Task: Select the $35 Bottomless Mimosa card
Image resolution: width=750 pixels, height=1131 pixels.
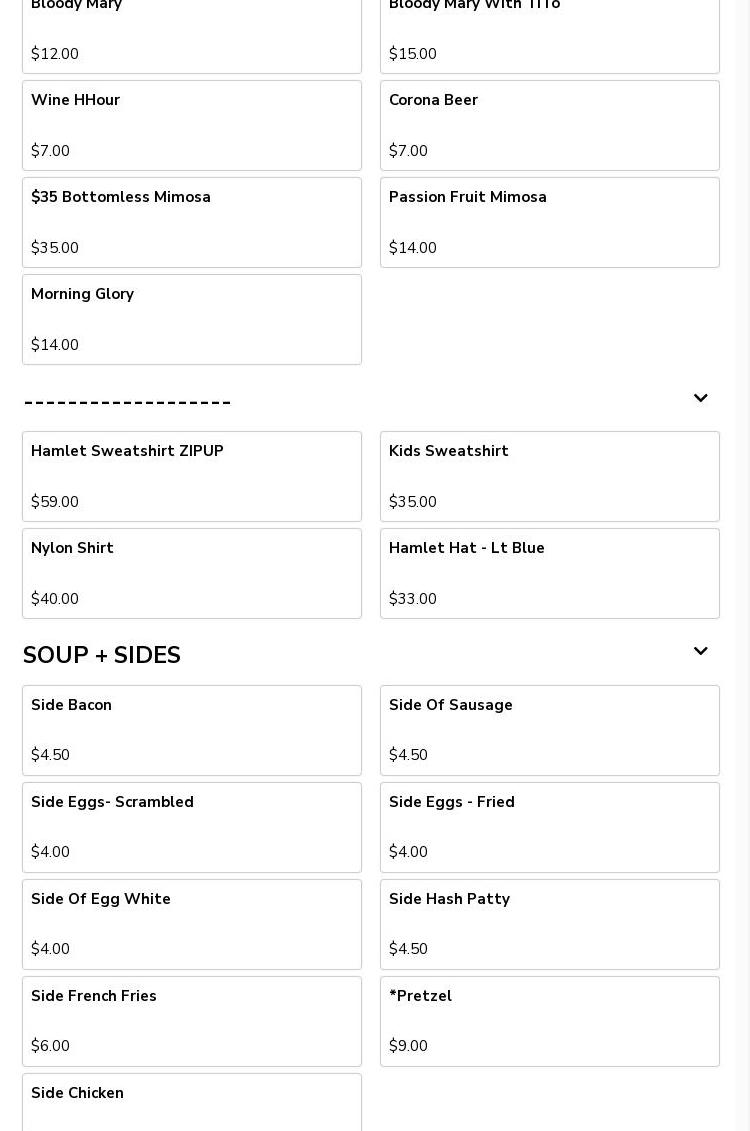Action: coord(192,222)
